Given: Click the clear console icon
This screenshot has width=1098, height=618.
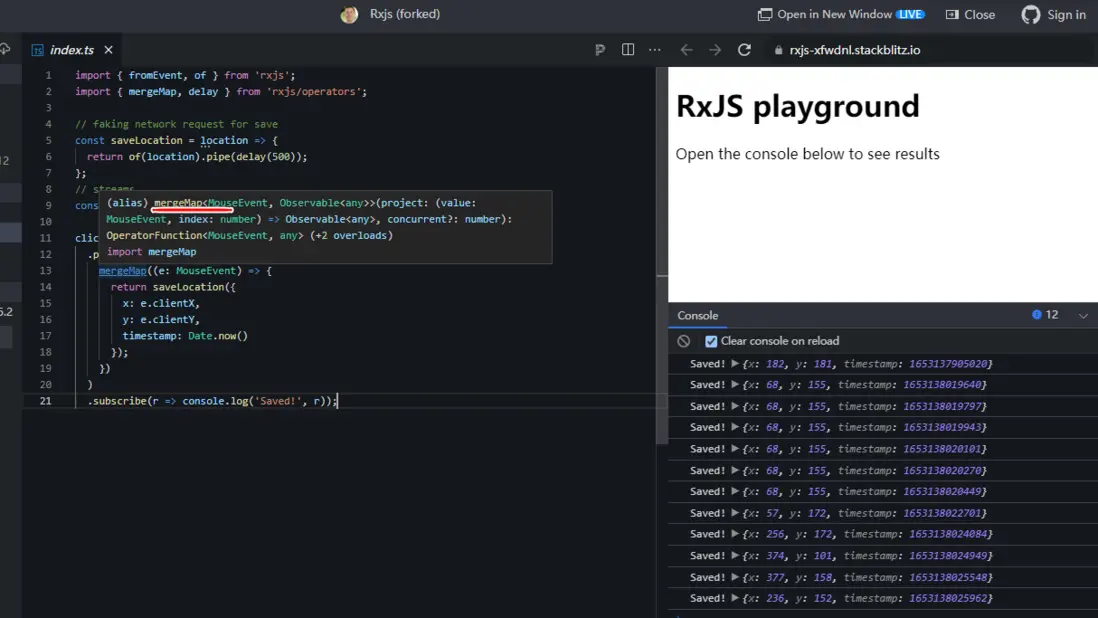Looking at the screenshot, I should click(x=684, y=341).
